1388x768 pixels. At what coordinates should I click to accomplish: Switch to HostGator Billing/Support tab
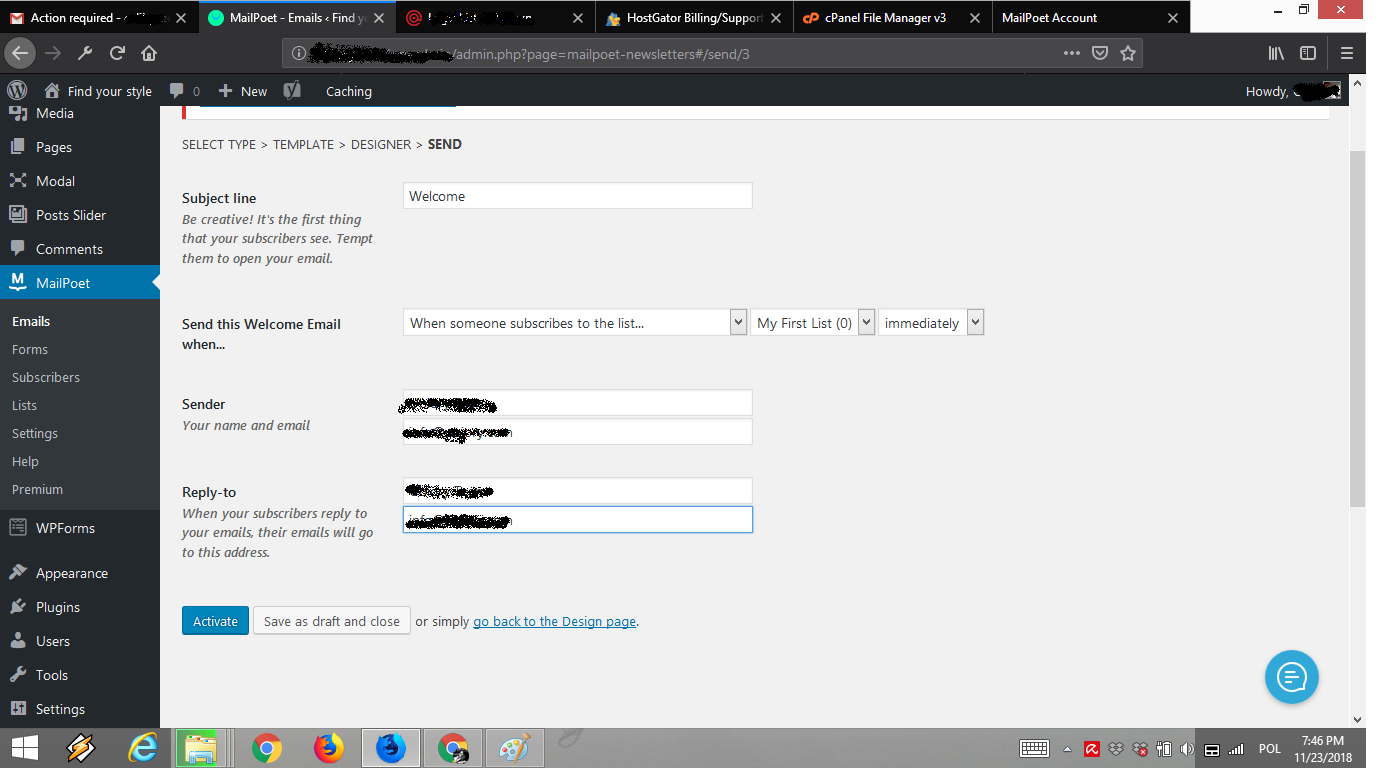(695, 18)
